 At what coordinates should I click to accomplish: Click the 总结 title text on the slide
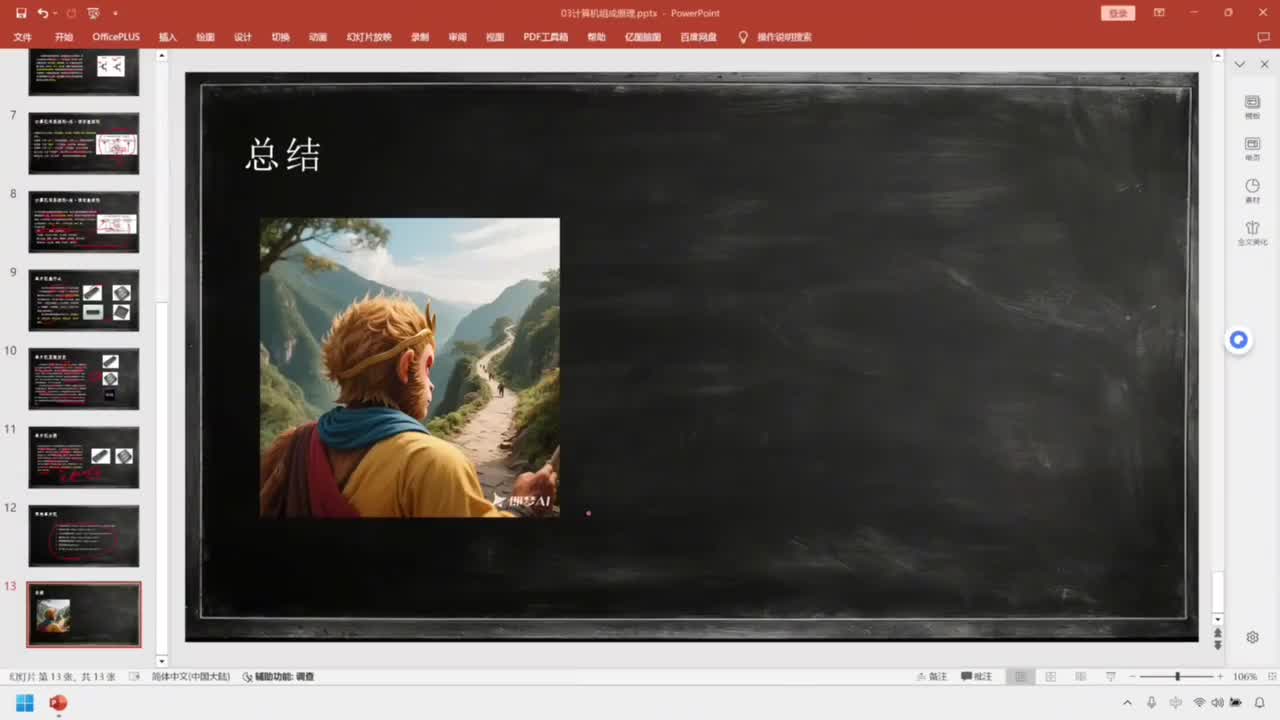(283, 155)
